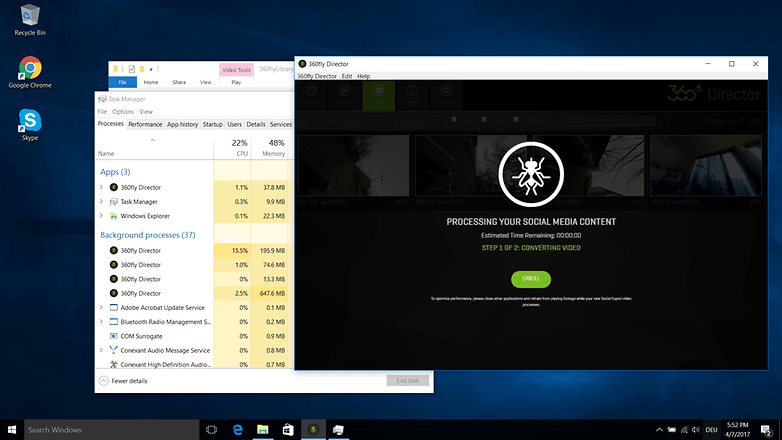Click the Task Manager window title icon
Viewport: 782px width, 440px height.
click(x=102, y=99)
